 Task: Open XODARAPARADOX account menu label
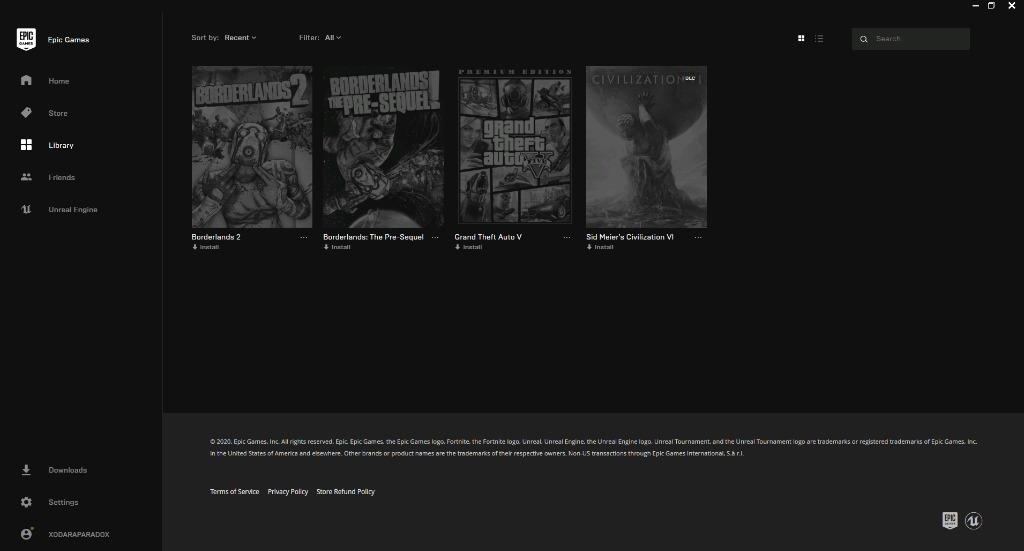(79, 534)
